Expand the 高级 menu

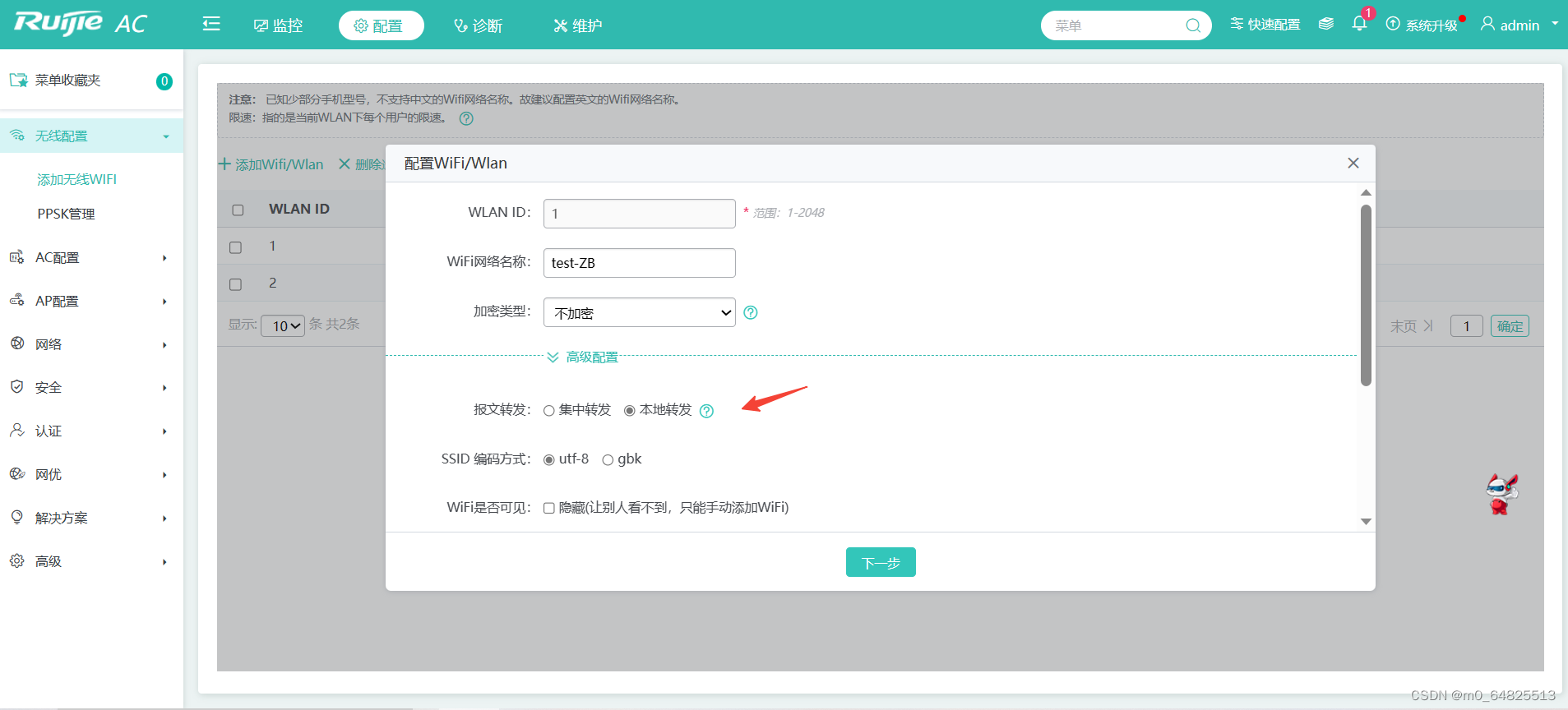(x=164, y=562)
